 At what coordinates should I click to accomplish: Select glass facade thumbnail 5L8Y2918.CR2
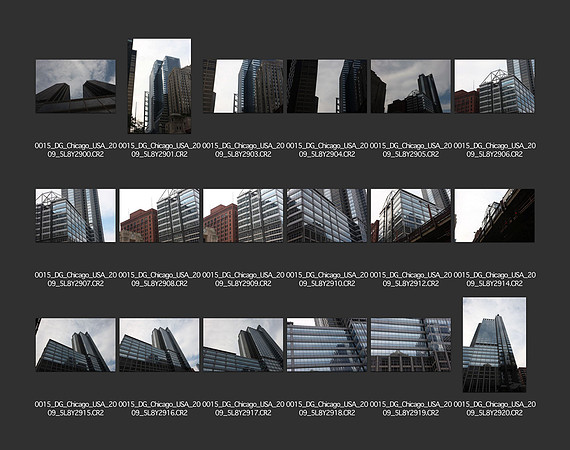(x=327, y=345)
